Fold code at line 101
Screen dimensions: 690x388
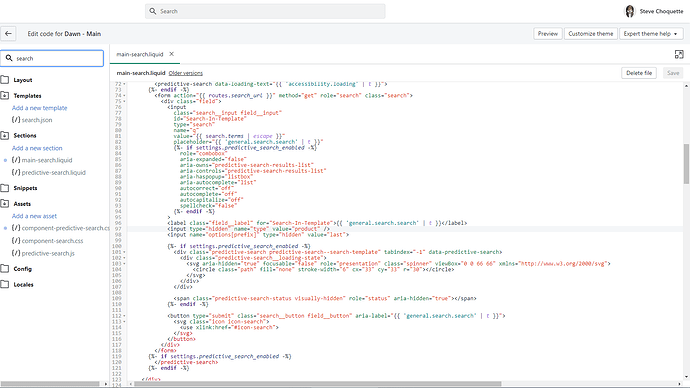[x=124, y=252]
